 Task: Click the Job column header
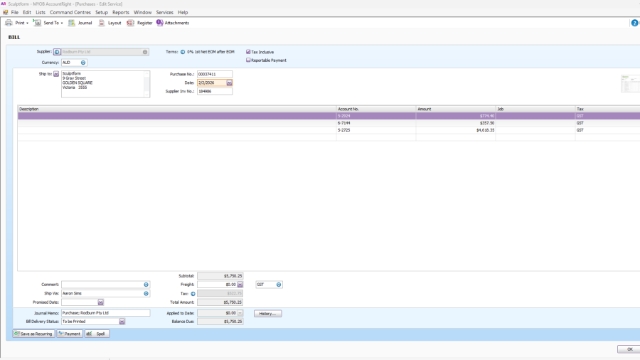click(x=535, y=109)
